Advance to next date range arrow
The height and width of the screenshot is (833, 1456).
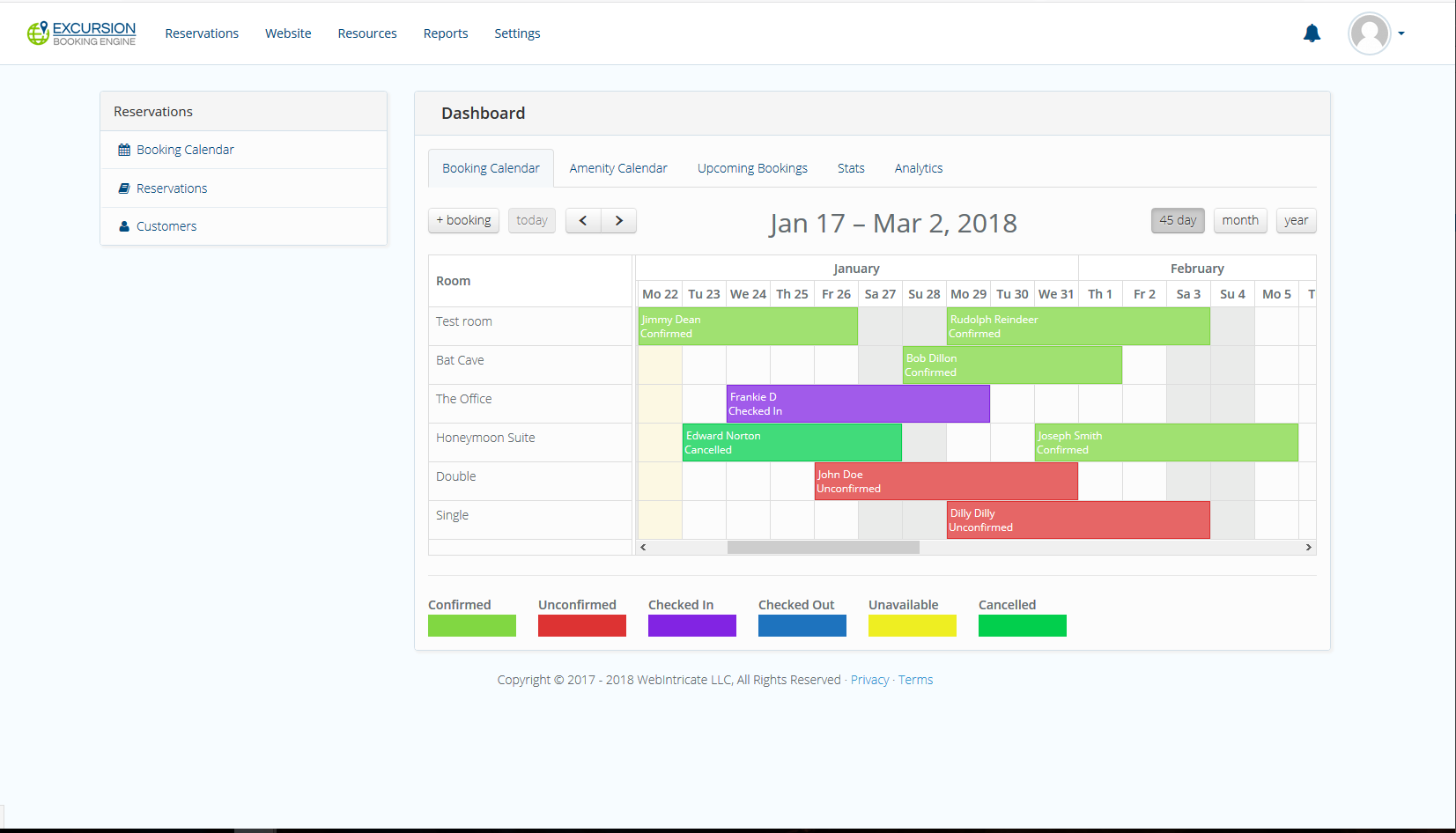(619, 221)
